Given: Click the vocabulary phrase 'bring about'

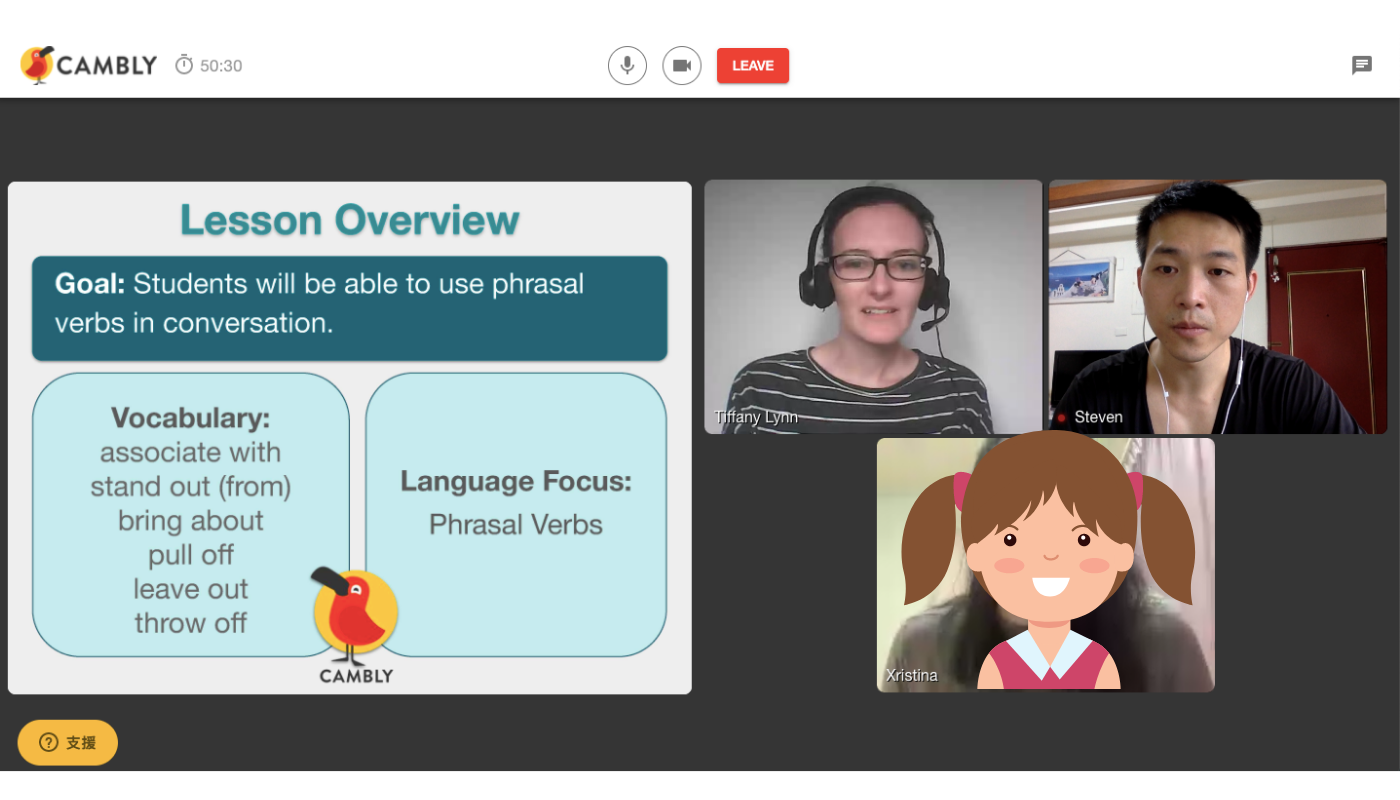Looking at the screenshot, I should pyautogui.click(x=190, y=520).
